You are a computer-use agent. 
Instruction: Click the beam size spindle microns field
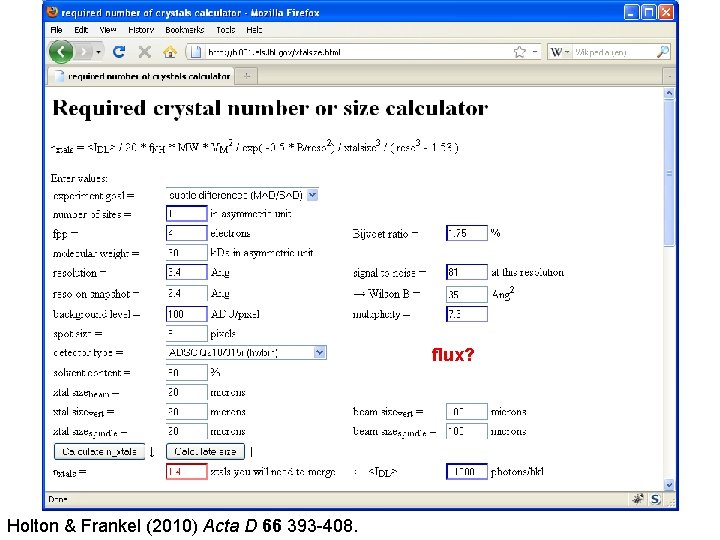tap(467, 431)
